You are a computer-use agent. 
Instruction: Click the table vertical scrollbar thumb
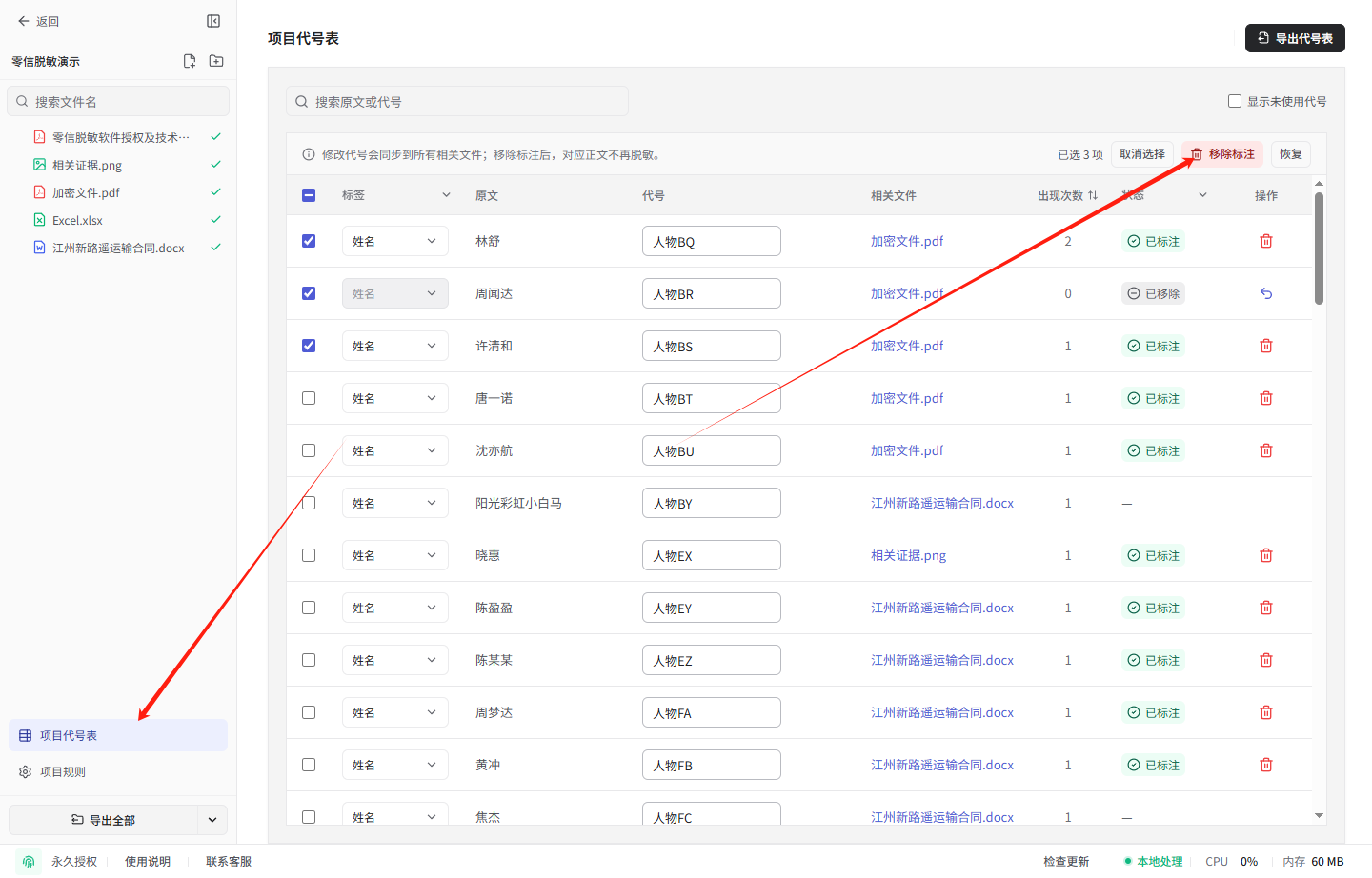1319,248
